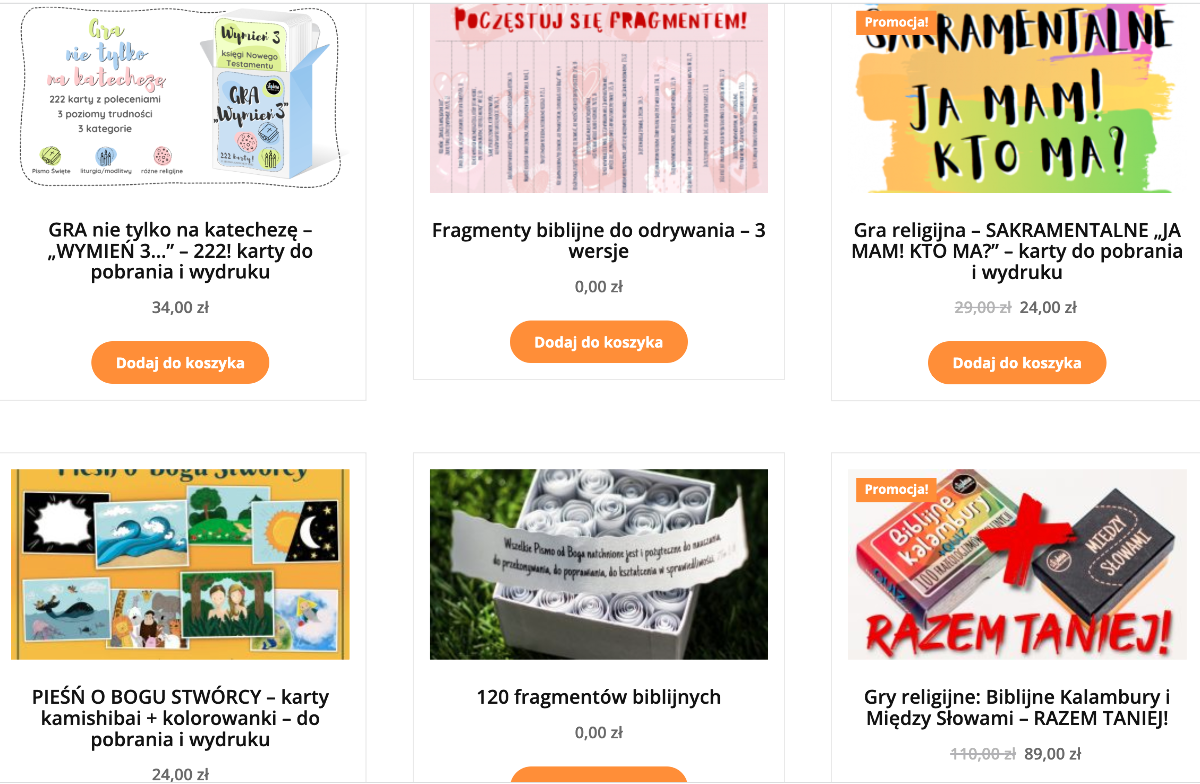
Task: Add WYMIEŃ 3 card game to cart
Action: click(180, 363)
